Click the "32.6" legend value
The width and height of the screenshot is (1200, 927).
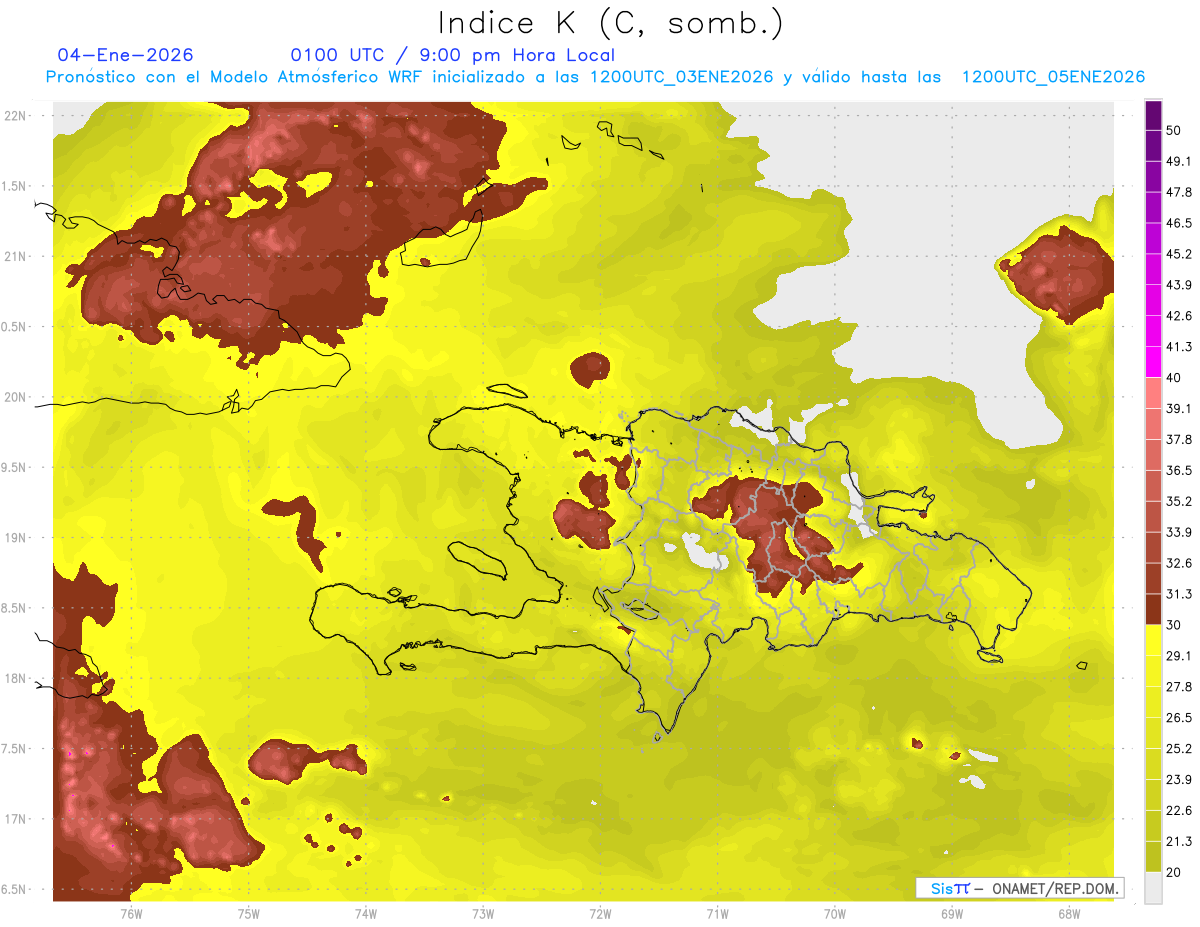click(1180, 563)
